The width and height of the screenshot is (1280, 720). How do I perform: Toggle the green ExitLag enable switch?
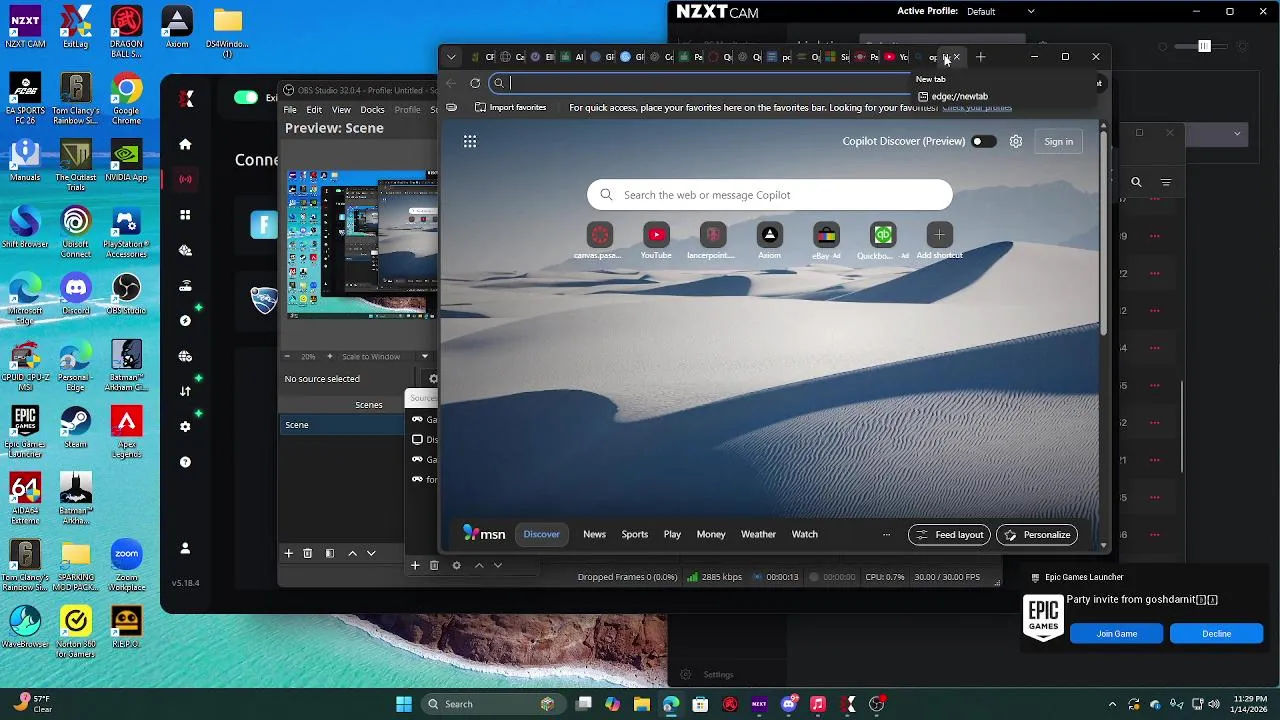(x=245, y=97)
